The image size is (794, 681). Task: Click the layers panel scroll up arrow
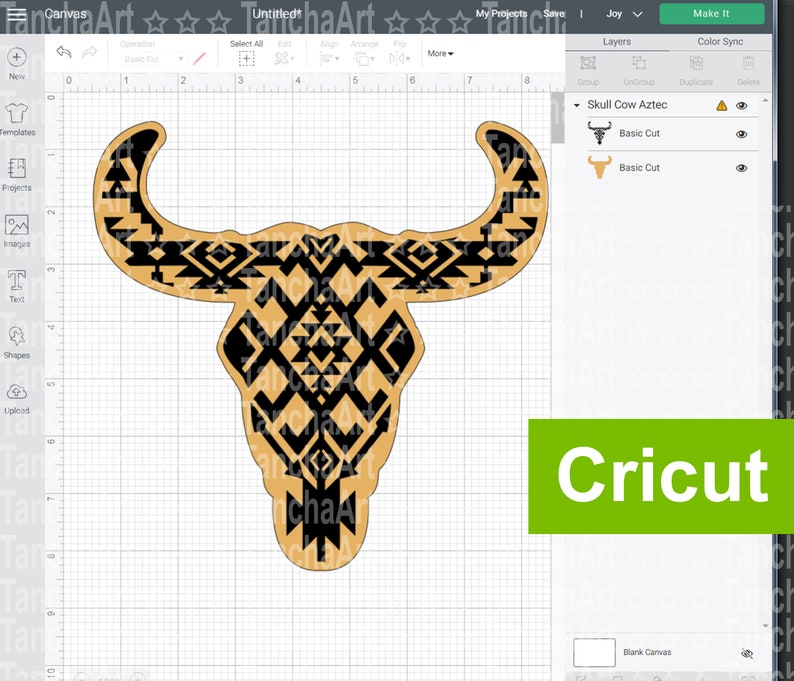click(x=765, y=101)
